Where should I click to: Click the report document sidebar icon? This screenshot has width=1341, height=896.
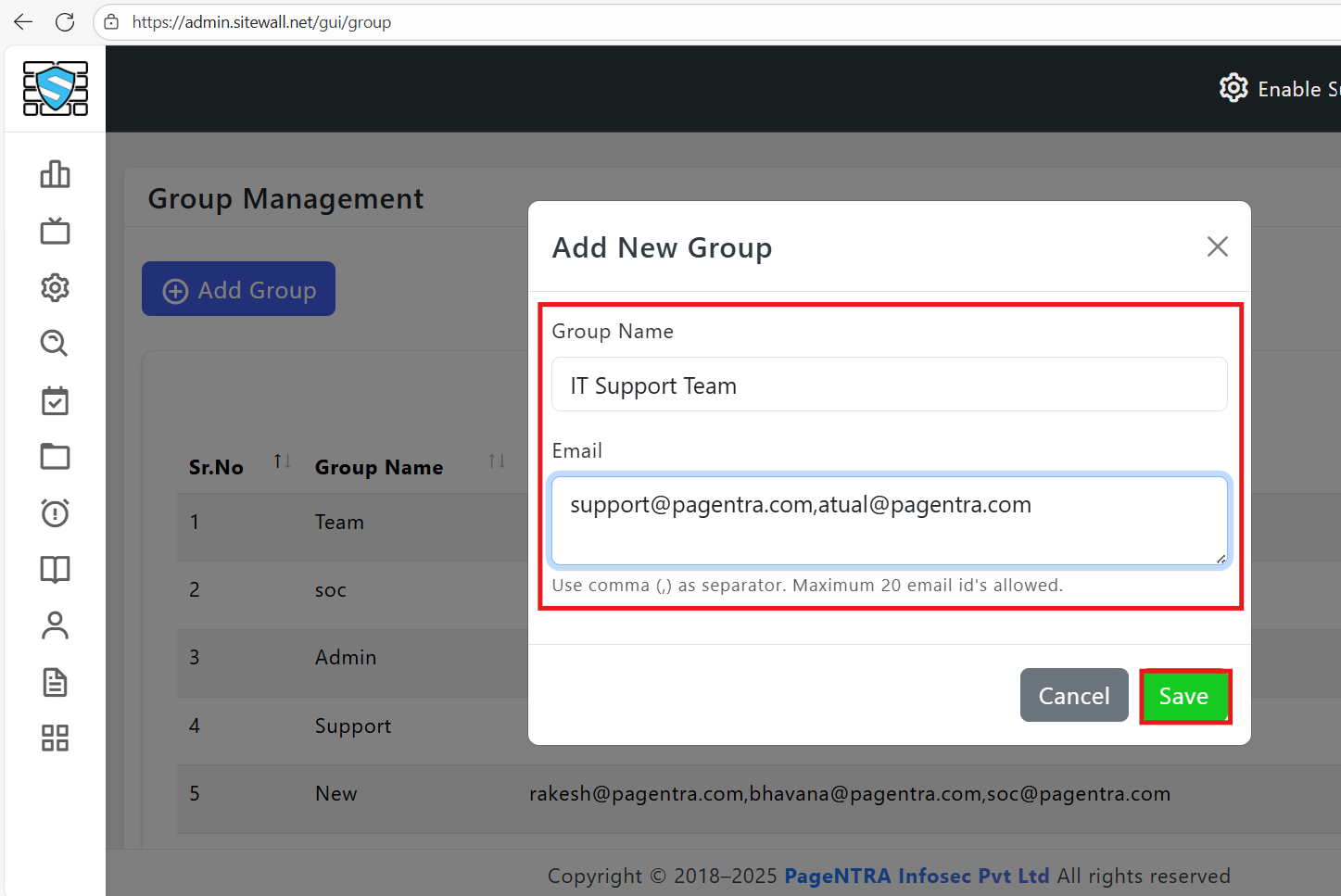(55, 682)
